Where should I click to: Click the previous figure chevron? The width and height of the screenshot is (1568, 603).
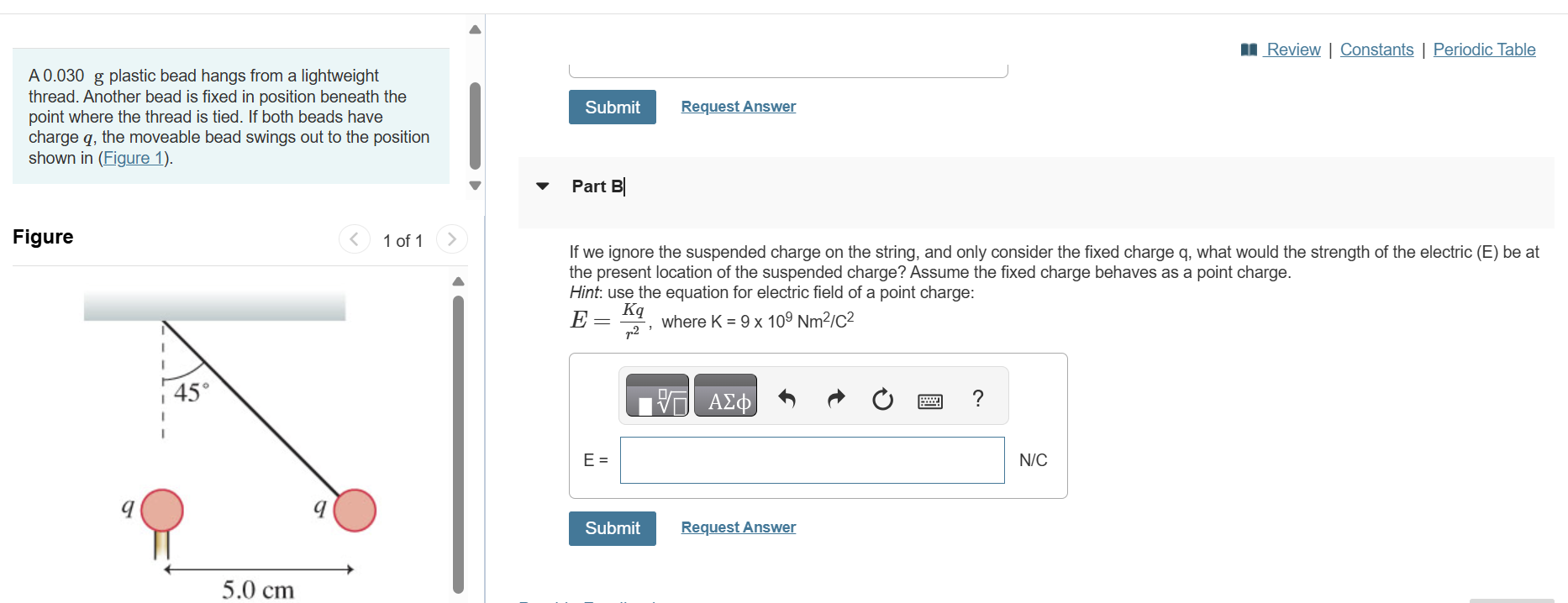click(x=354, y=239)
